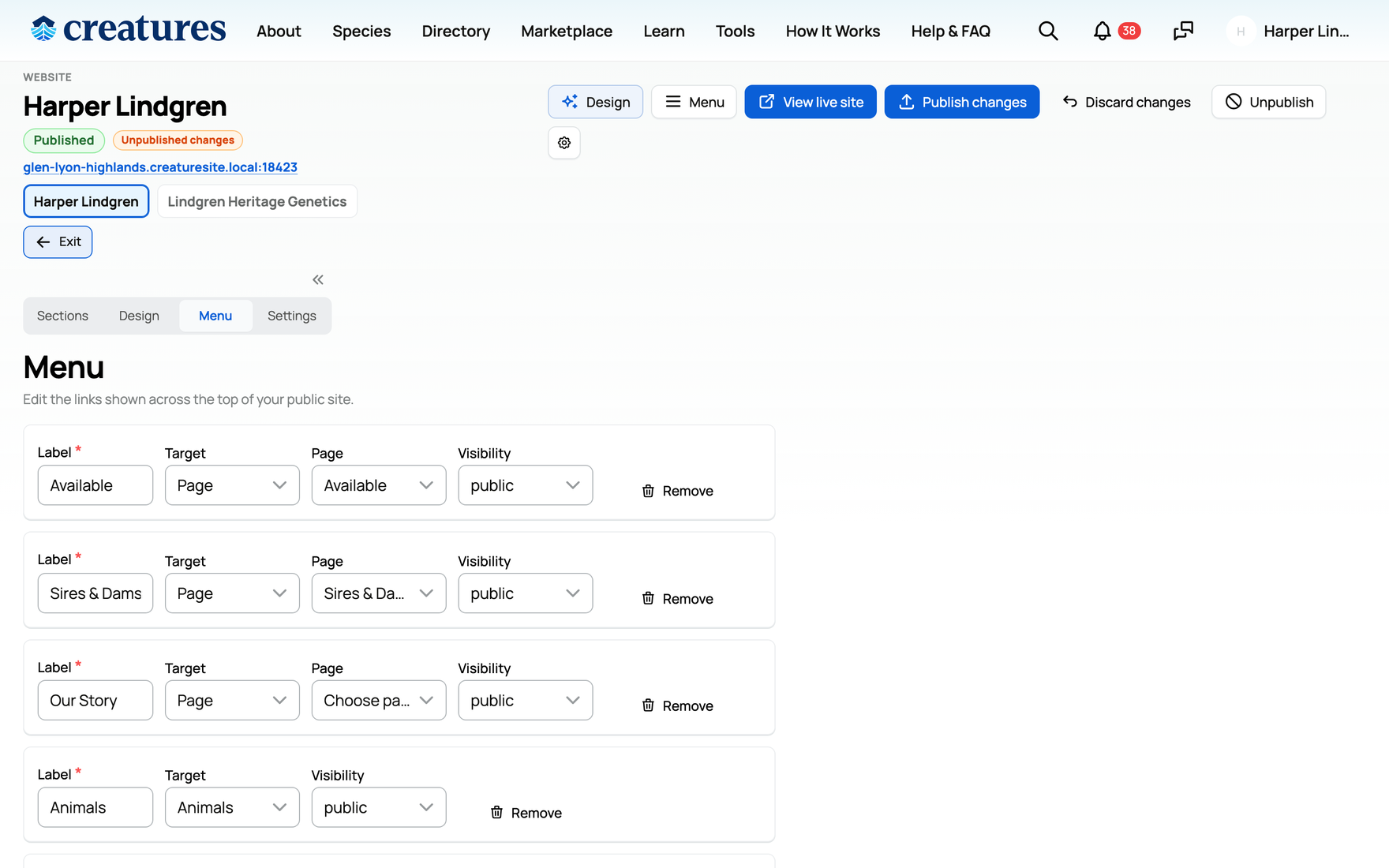Open the Harper Lin... account menu
Screen dimensions: 1389x868
[x=1306, y=31]
